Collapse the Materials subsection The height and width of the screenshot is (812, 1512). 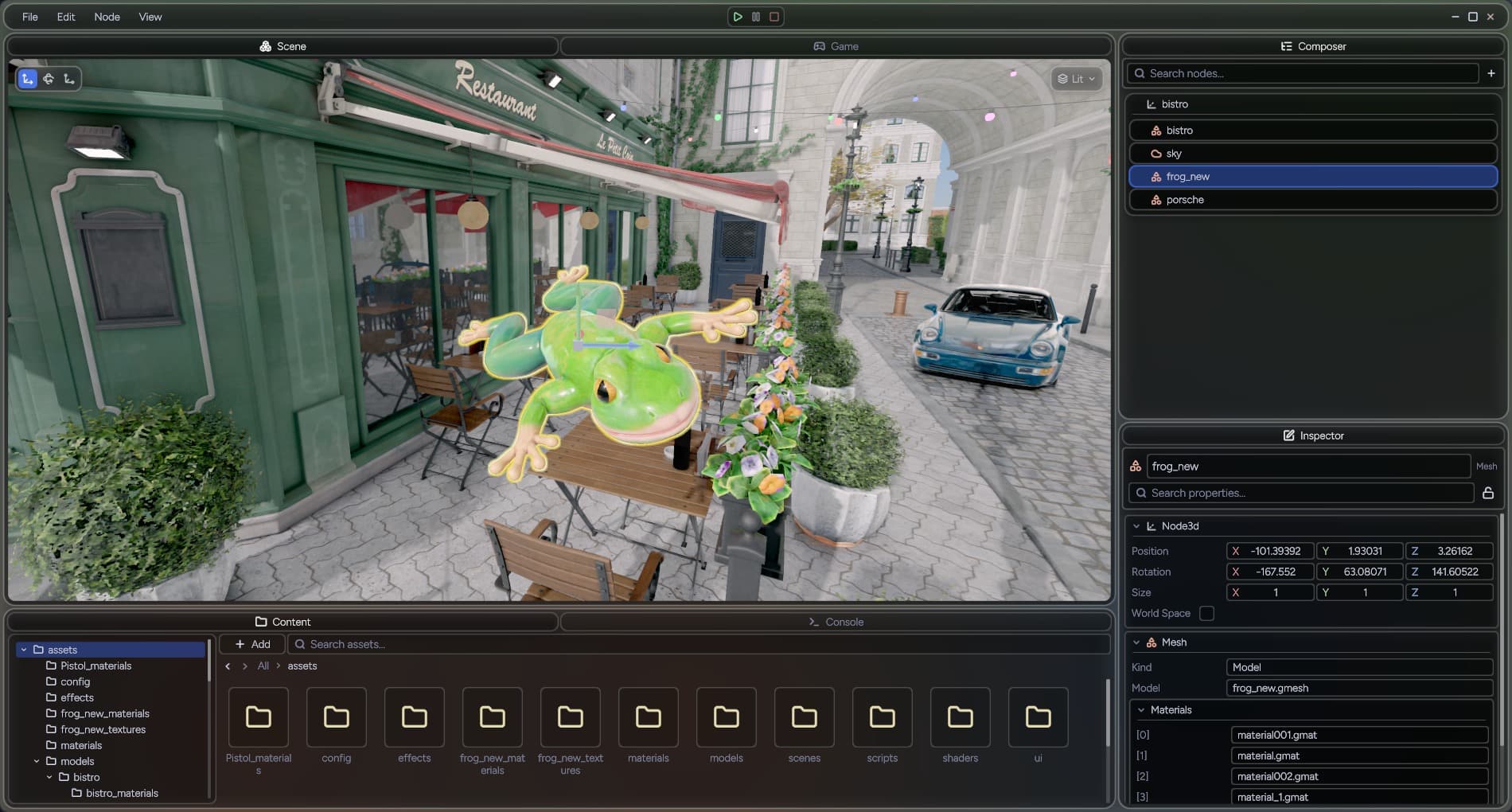1141,710
